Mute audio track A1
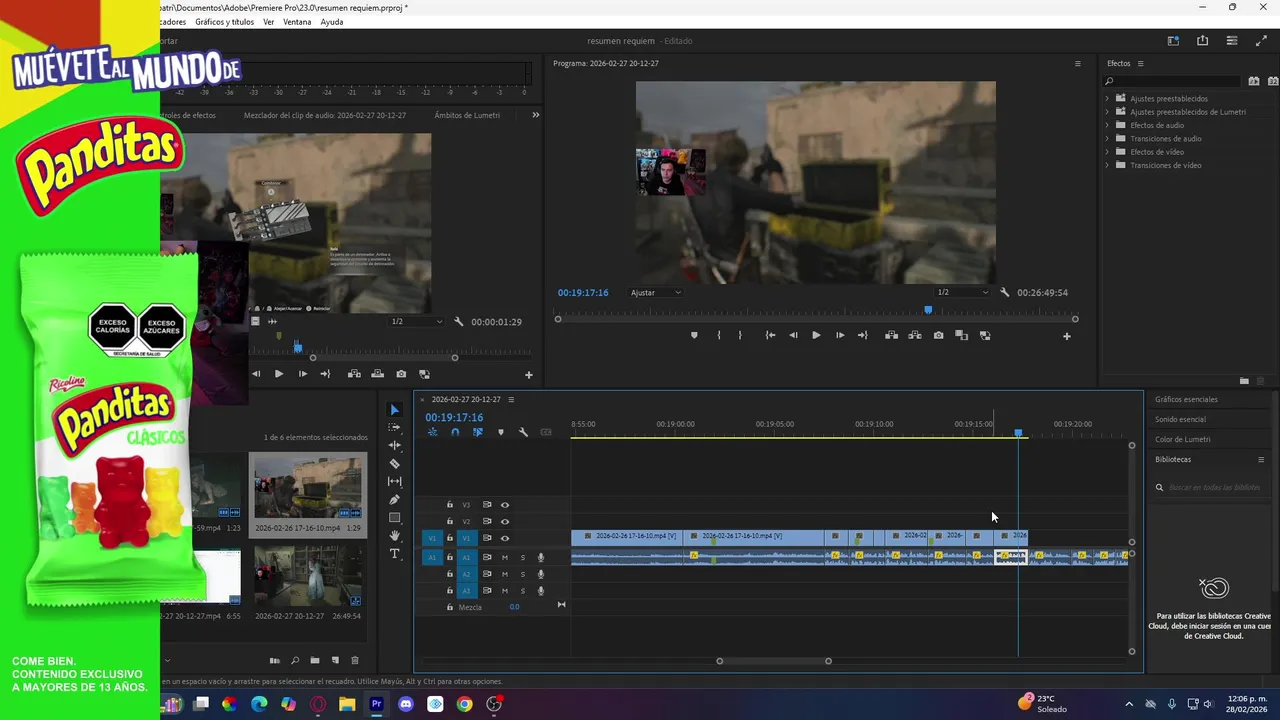This screenshot has width=1280, height=720. click(x=505, y=557)
